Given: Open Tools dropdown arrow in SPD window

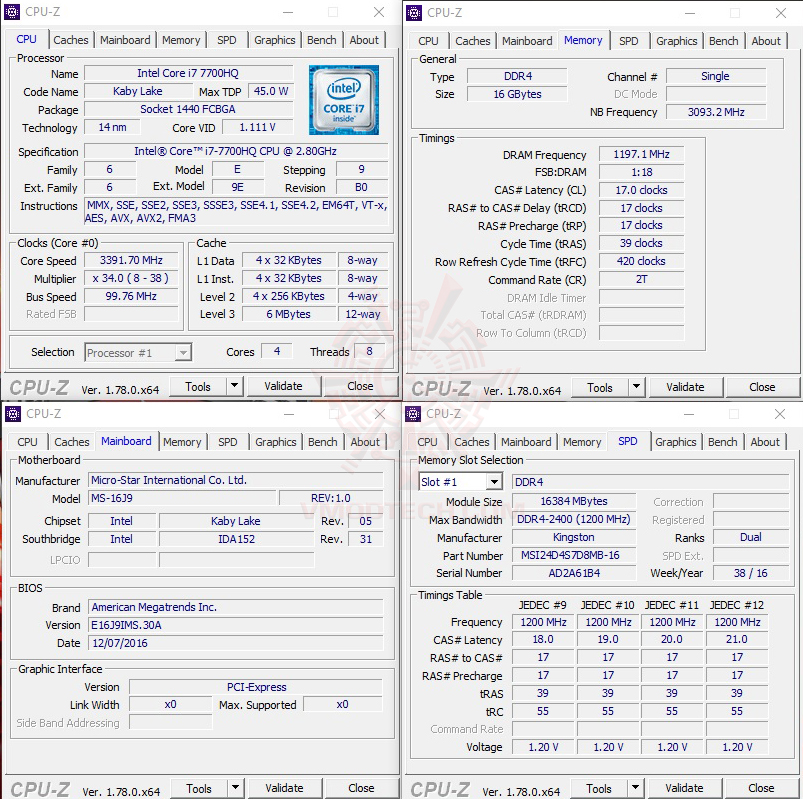Looking at the screenshot, I should [x=635, y=788].
